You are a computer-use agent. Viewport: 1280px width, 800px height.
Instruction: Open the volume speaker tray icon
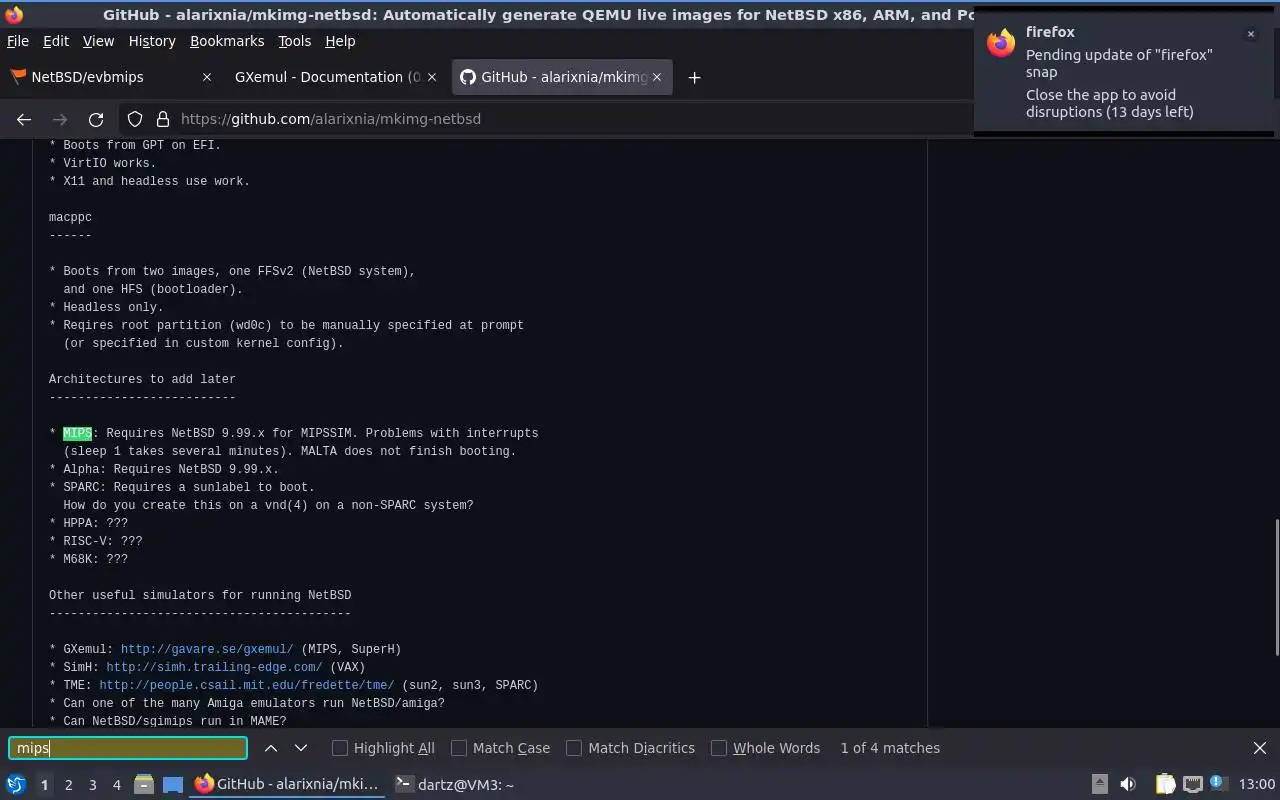click(x=1128, y=785)
